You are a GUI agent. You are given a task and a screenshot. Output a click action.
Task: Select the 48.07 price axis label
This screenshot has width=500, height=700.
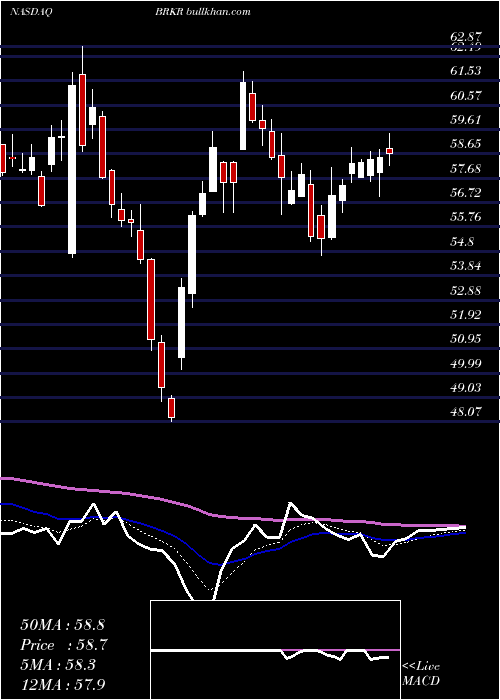click(467, 412)
